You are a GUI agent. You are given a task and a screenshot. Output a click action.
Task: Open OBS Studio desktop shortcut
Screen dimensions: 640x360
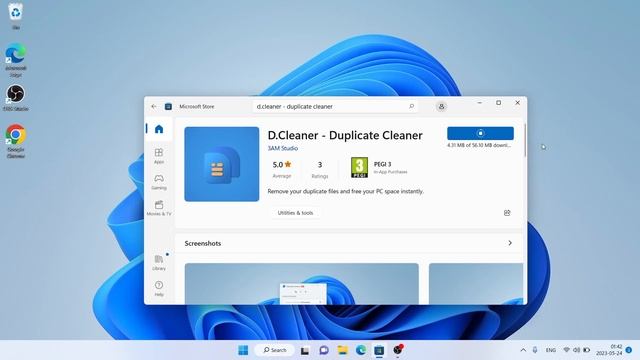(16, 98)
